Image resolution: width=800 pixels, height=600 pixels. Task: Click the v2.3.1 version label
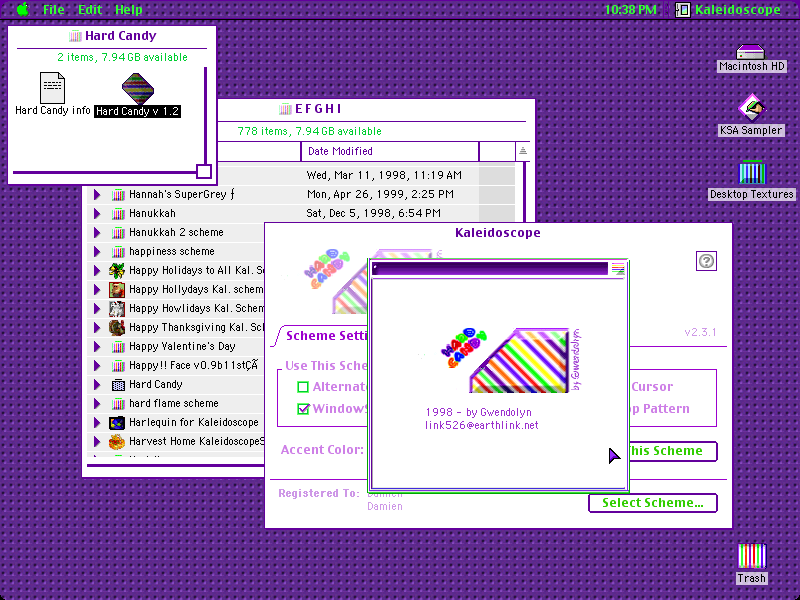pos(700,332)
